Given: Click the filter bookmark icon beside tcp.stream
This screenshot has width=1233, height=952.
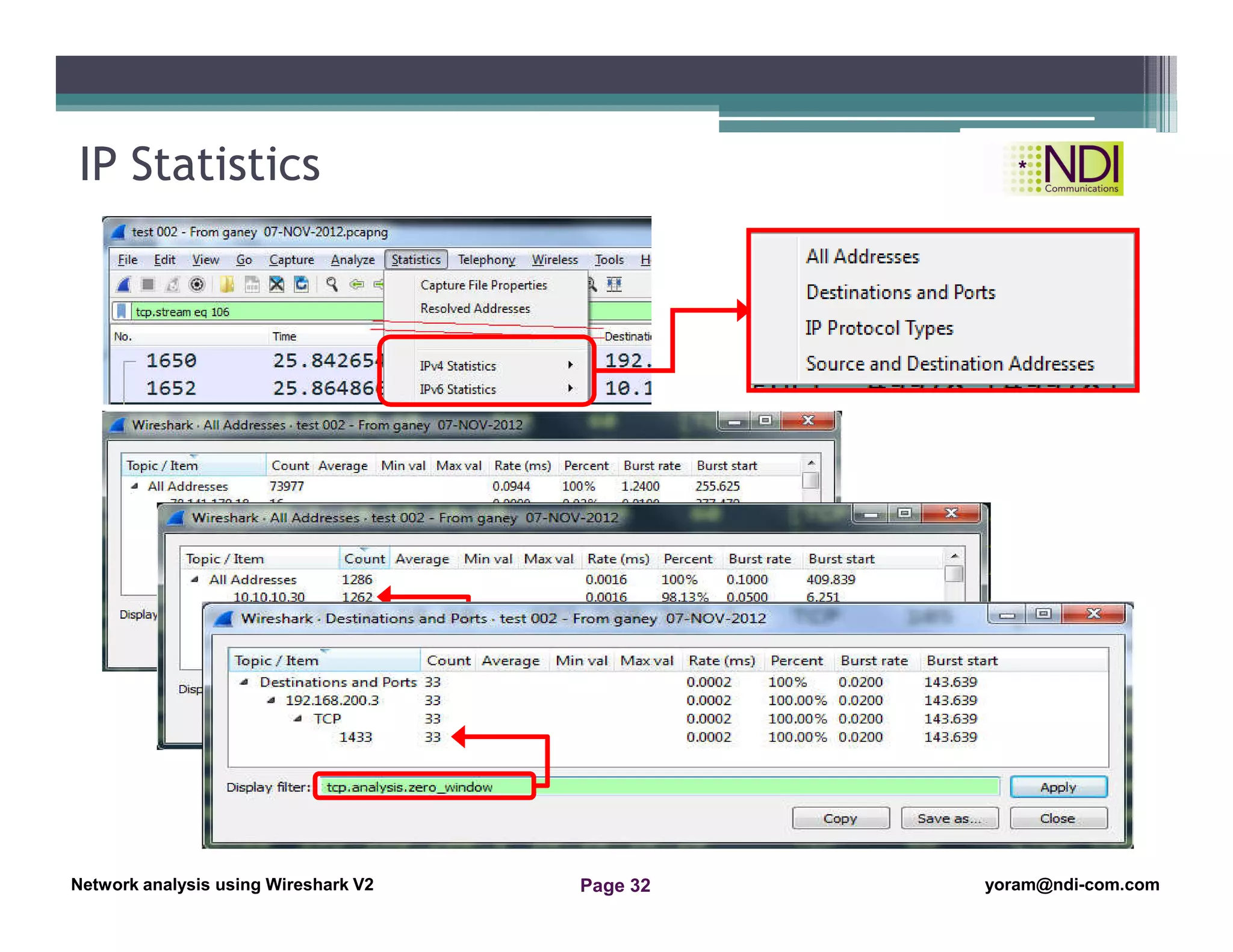Looking at the screenshot, I should click(x=122, y=311).
